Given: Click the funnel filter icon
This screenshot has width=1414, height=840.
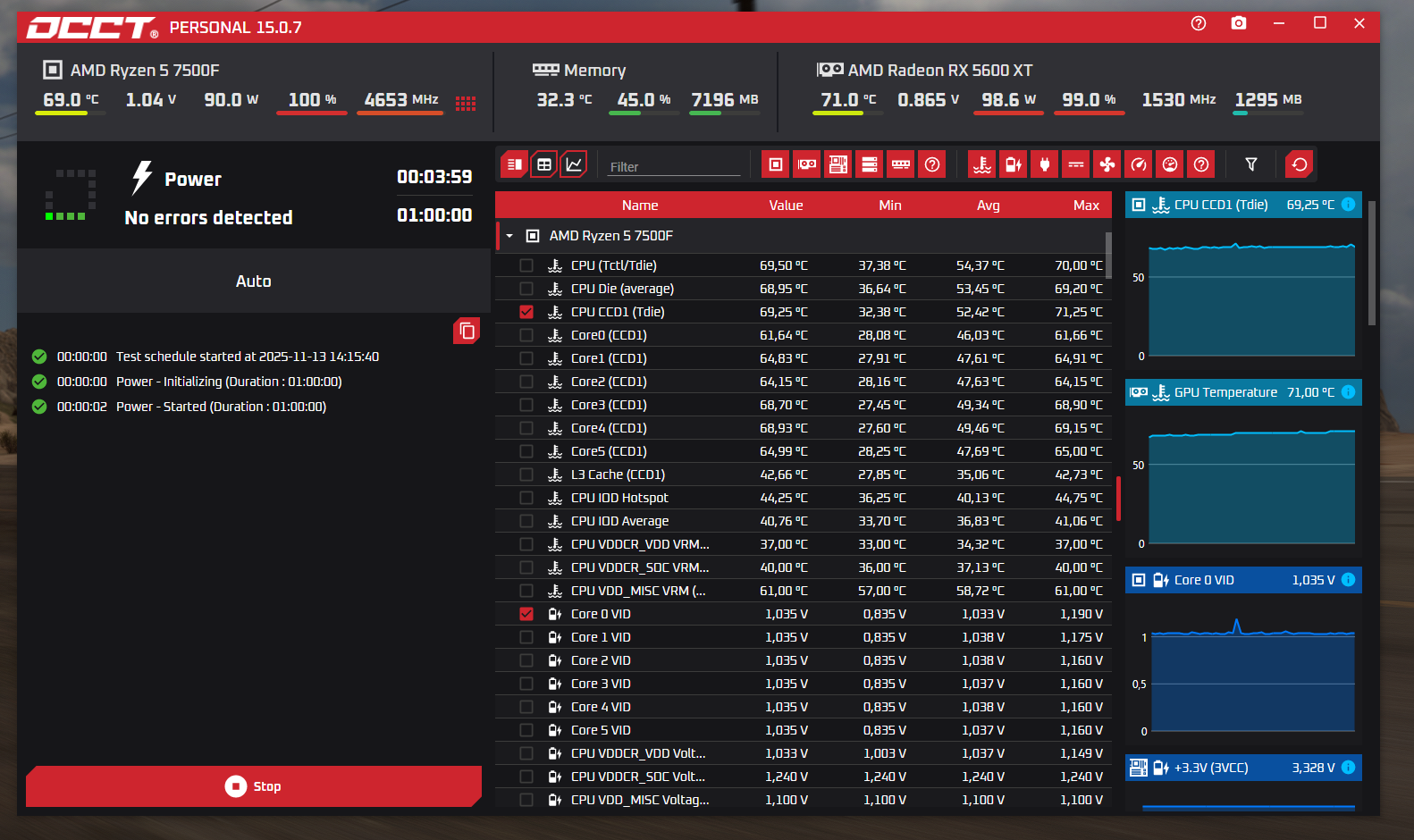Looking at the screenshot, I should (1251, 164).
